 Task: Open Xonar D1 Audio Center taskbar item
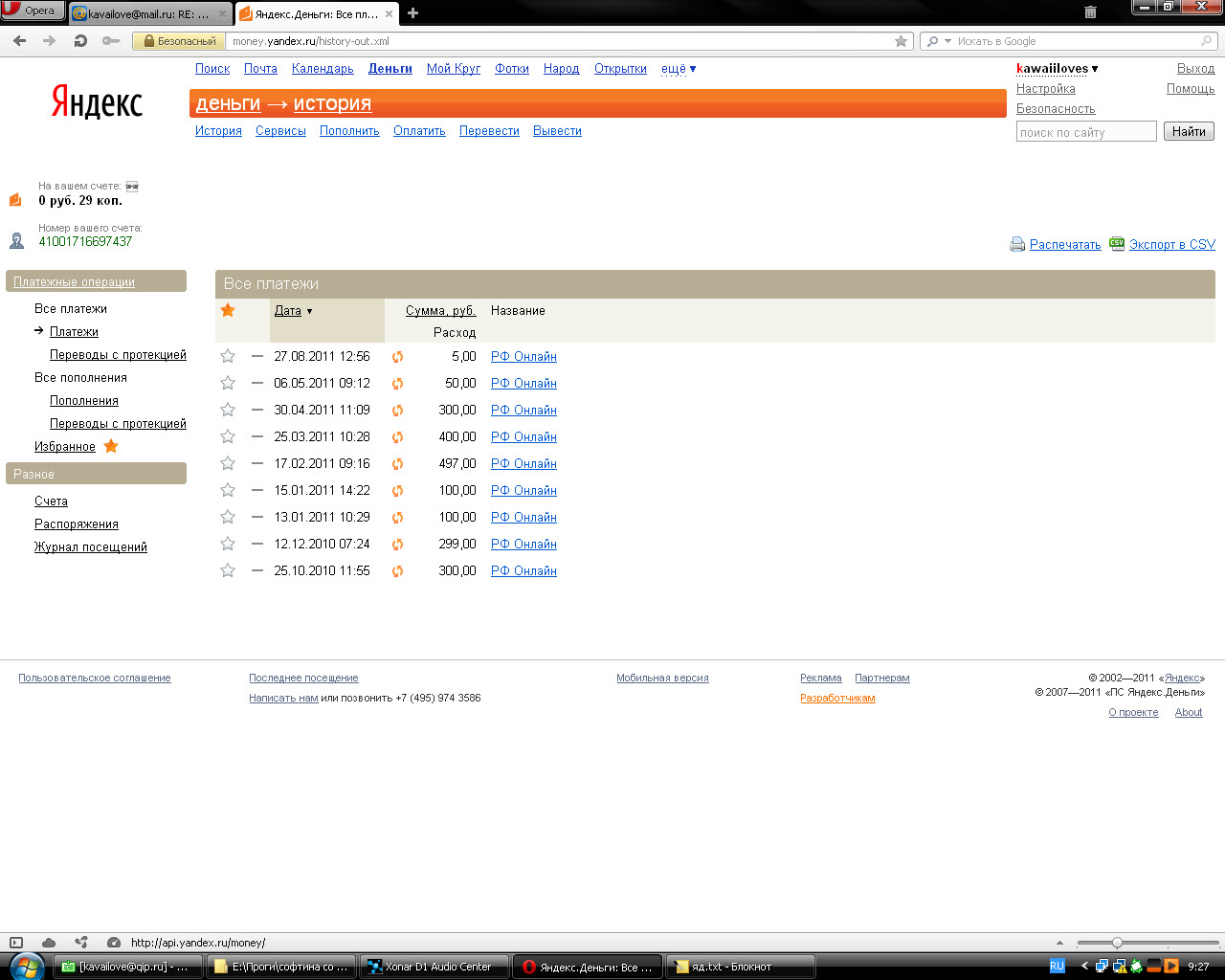(x=433, y=967)
